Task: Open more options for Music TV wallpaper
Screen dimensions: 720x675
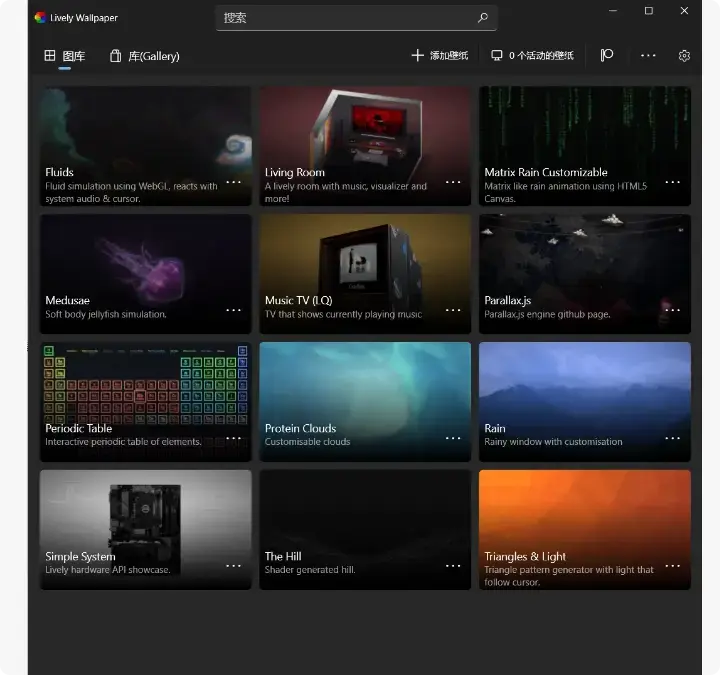Action: 453,310
